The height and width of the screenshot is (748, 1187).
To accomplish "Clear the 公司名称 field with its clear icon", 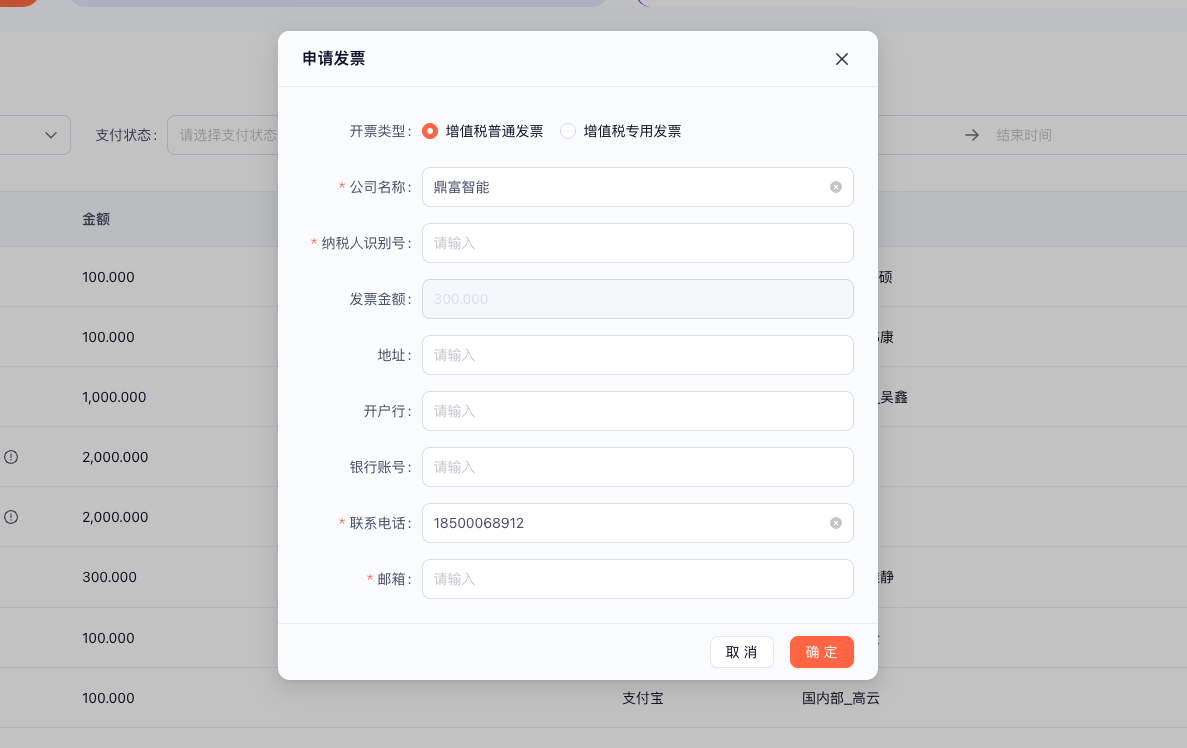I will pos(836,187).
